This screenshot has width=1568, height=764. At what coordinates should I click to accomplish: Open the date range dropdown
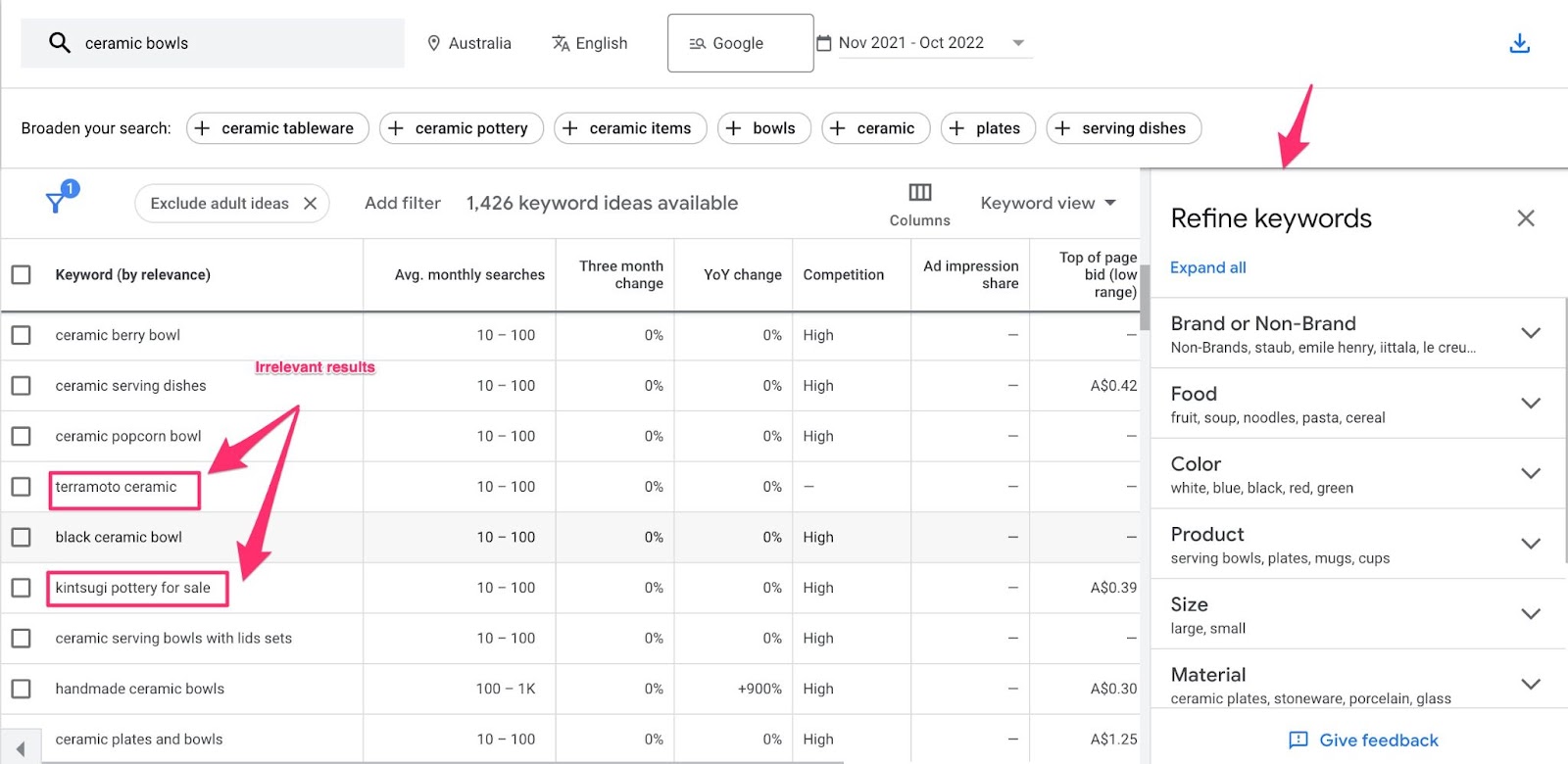pyautogui.click(x=1018, y=43)
